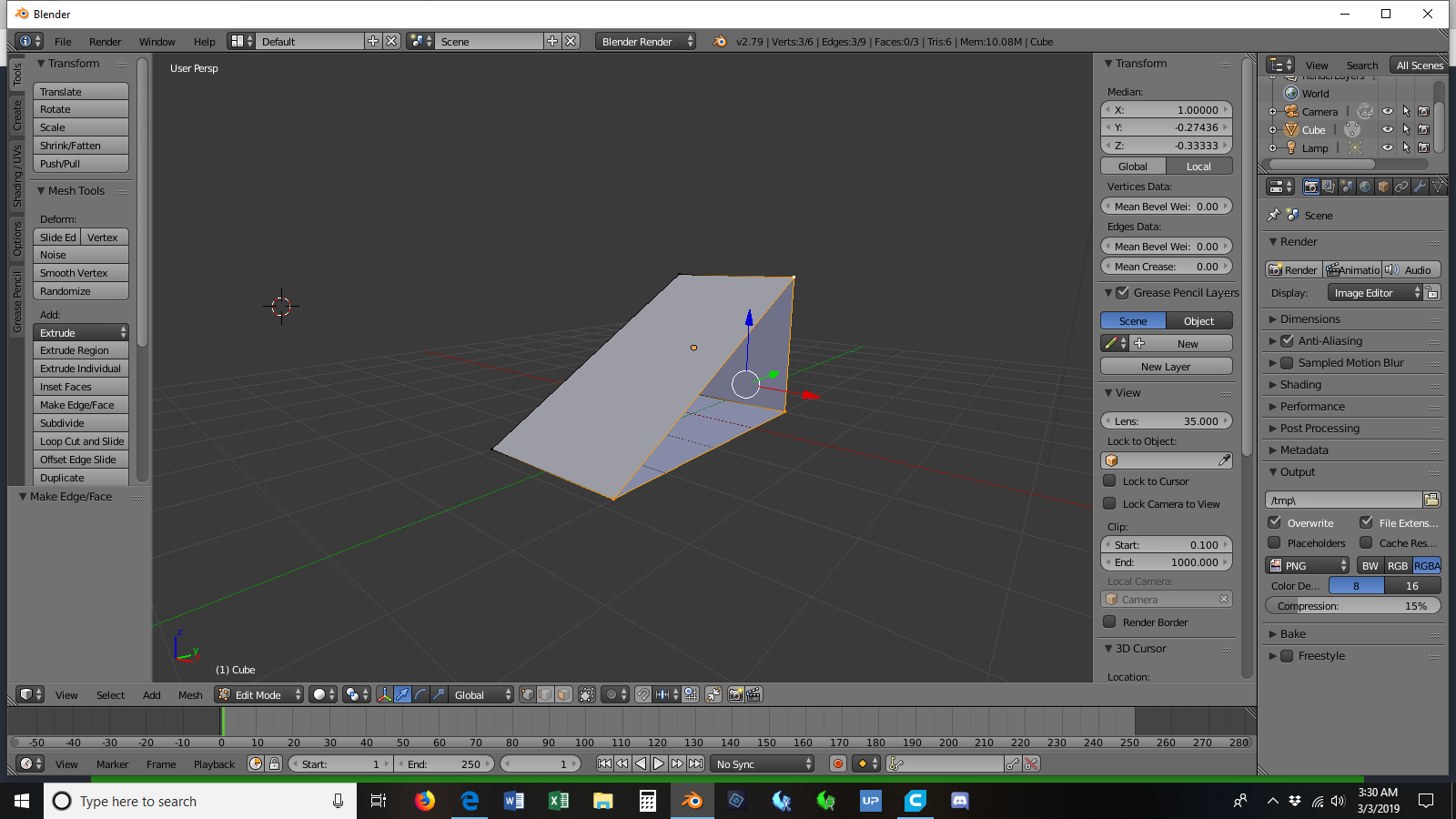Open the Render Layers properties tab icon
This screenshot has width=1456, height=819.
click(x=1329, y=187)
